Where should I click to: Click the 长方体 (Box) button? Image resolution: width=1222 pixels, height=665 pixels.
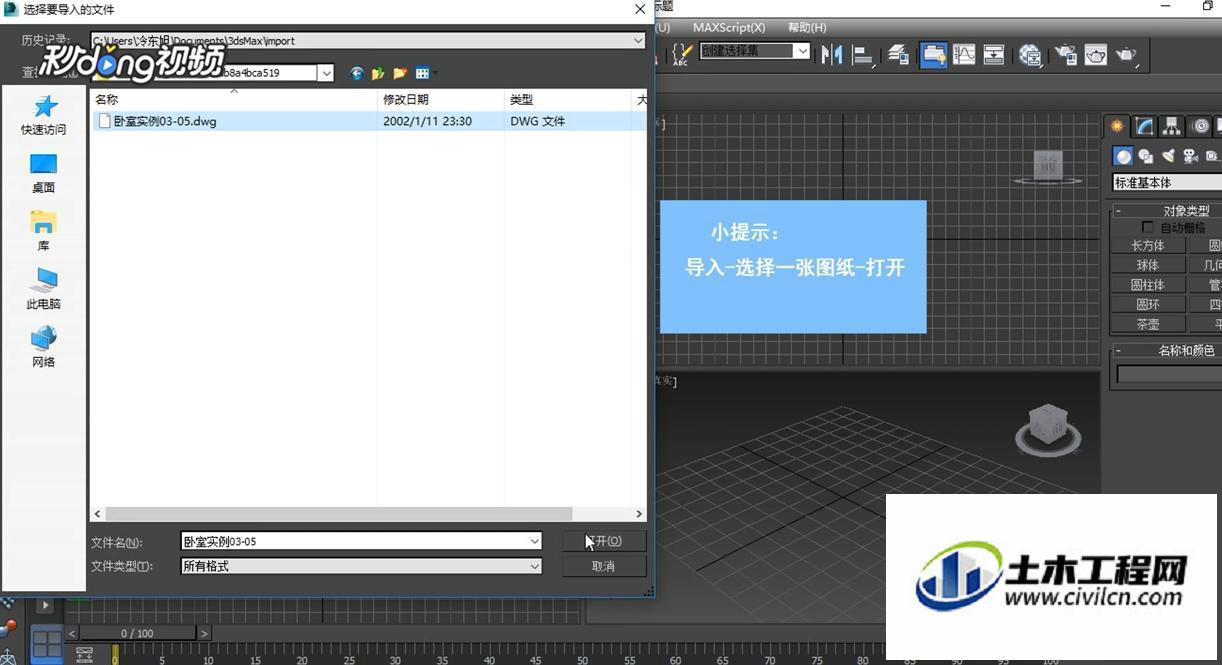pyautogui.click(x=1148, y=246)
